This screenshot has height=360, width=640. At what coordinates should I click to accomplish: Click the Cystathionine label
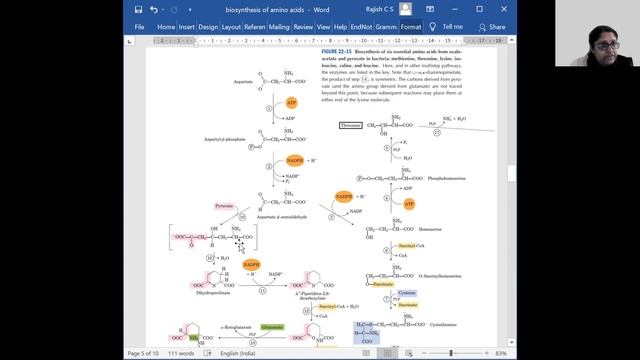(443, 325)
